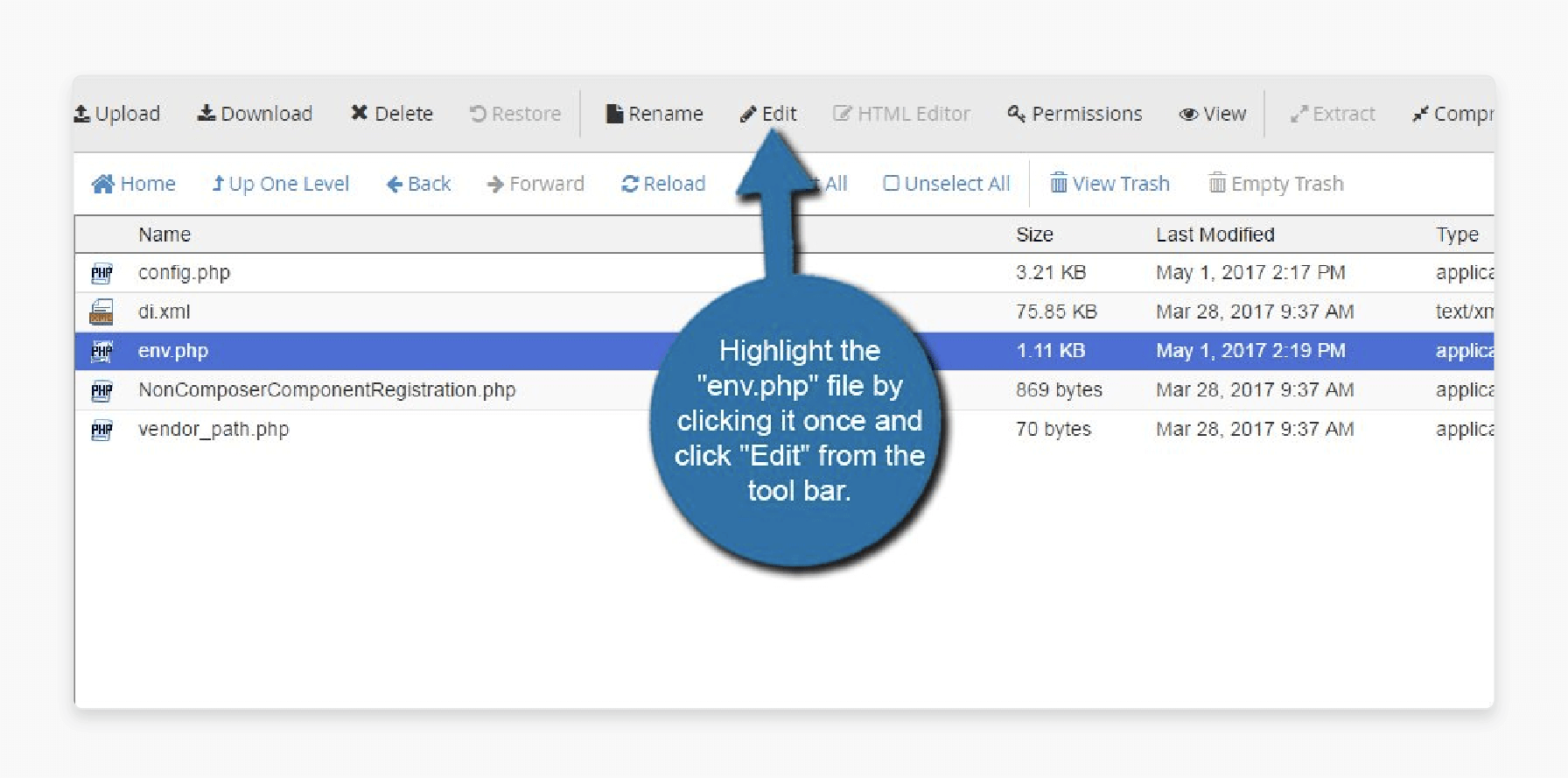The height and width of the screenshot is (778, 1568).
Task: Sort by the Last Modified column header
Action: 1215,235
